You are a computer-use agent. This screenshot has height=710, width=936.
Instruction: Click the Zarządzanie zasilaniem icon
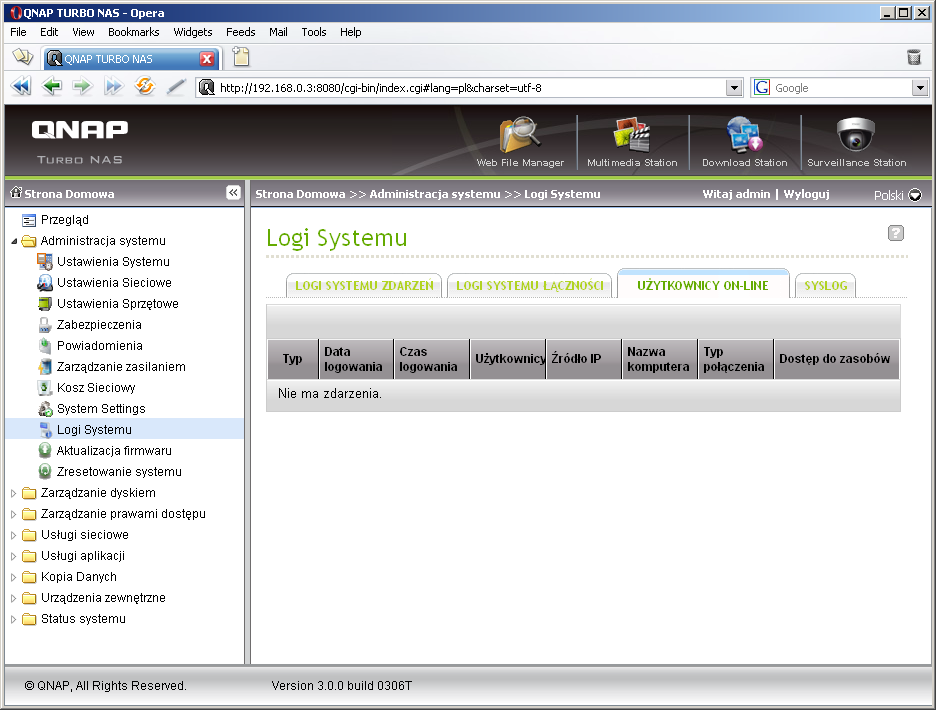pos(45,367)
